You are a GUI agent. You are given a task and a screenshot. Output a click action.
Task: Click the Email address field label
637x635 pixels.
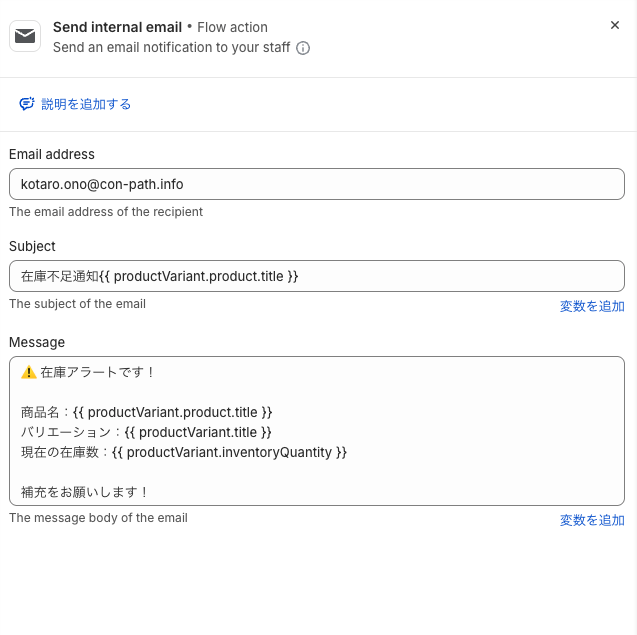[52, 154]
